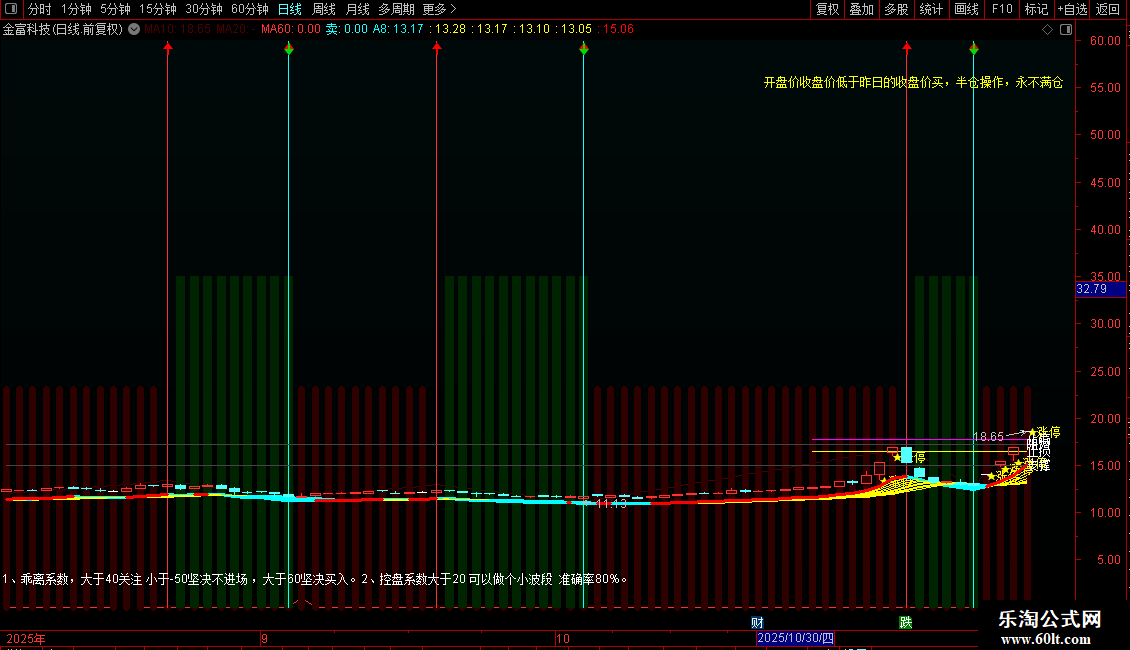
Task: Open the 更多 periods expander
Action: (439, 9)
